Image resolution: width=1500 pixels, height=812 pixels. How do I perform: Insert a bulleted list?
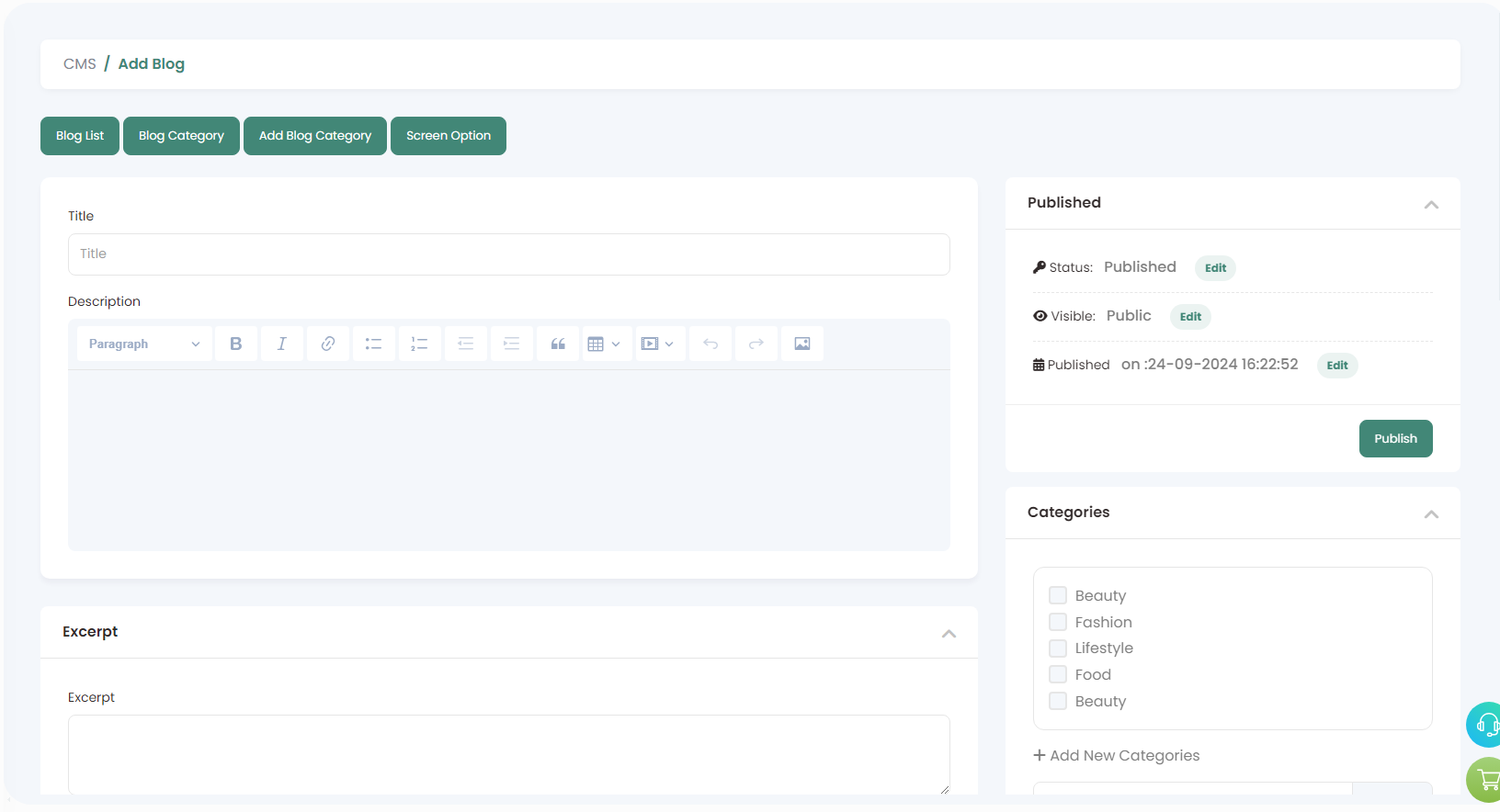(374, 344)
